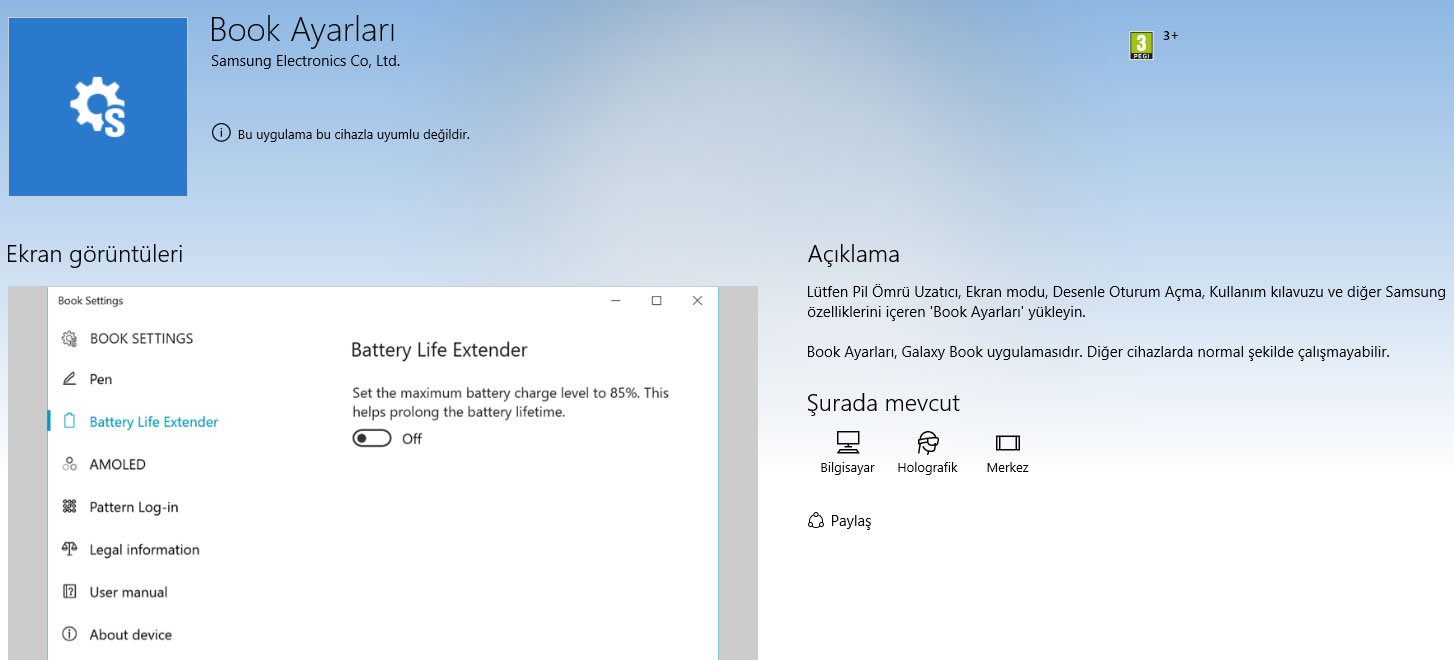Click the Holografik label

[928, 468]
